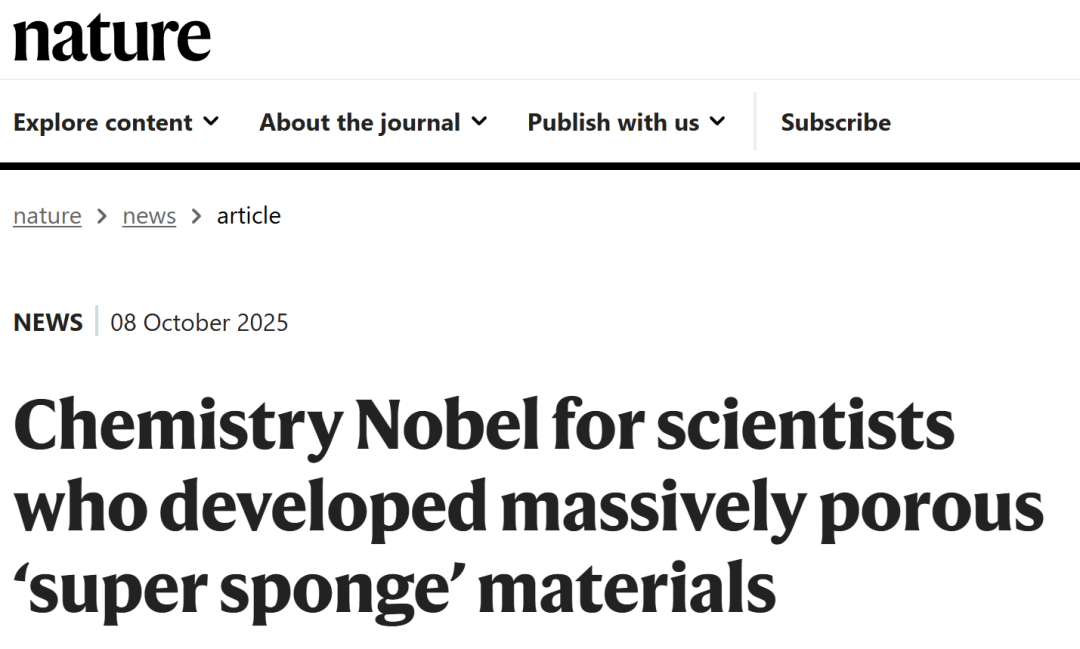Click the bold NEWS category label
Screen dimensions: 1080x649
tap(48, 323)
